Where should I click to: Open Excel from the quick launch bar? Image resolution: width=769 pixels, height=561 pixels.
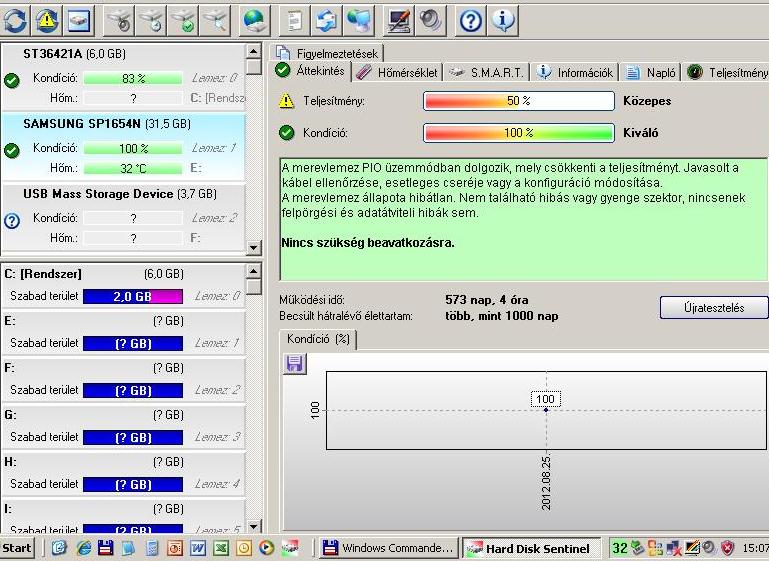pyautogui.click(x=220, y=547)
